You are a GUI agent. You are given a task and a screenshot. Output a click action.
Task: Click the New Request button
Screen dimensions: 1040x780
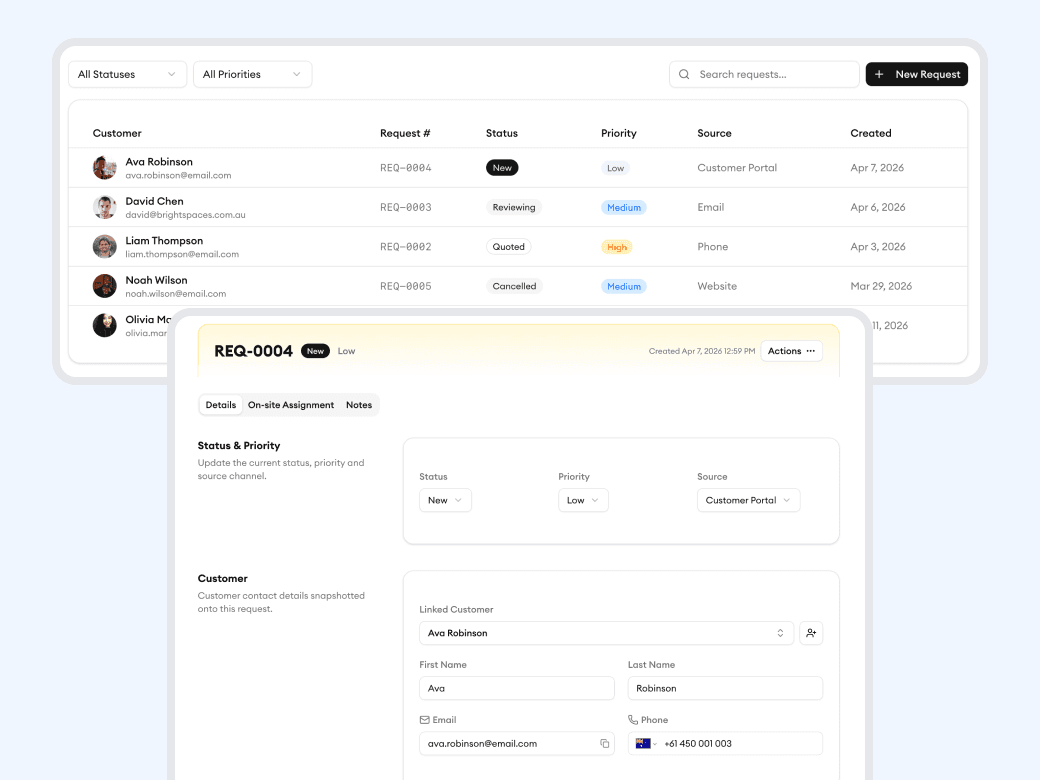pyautogui.click(x=917, y=74)
